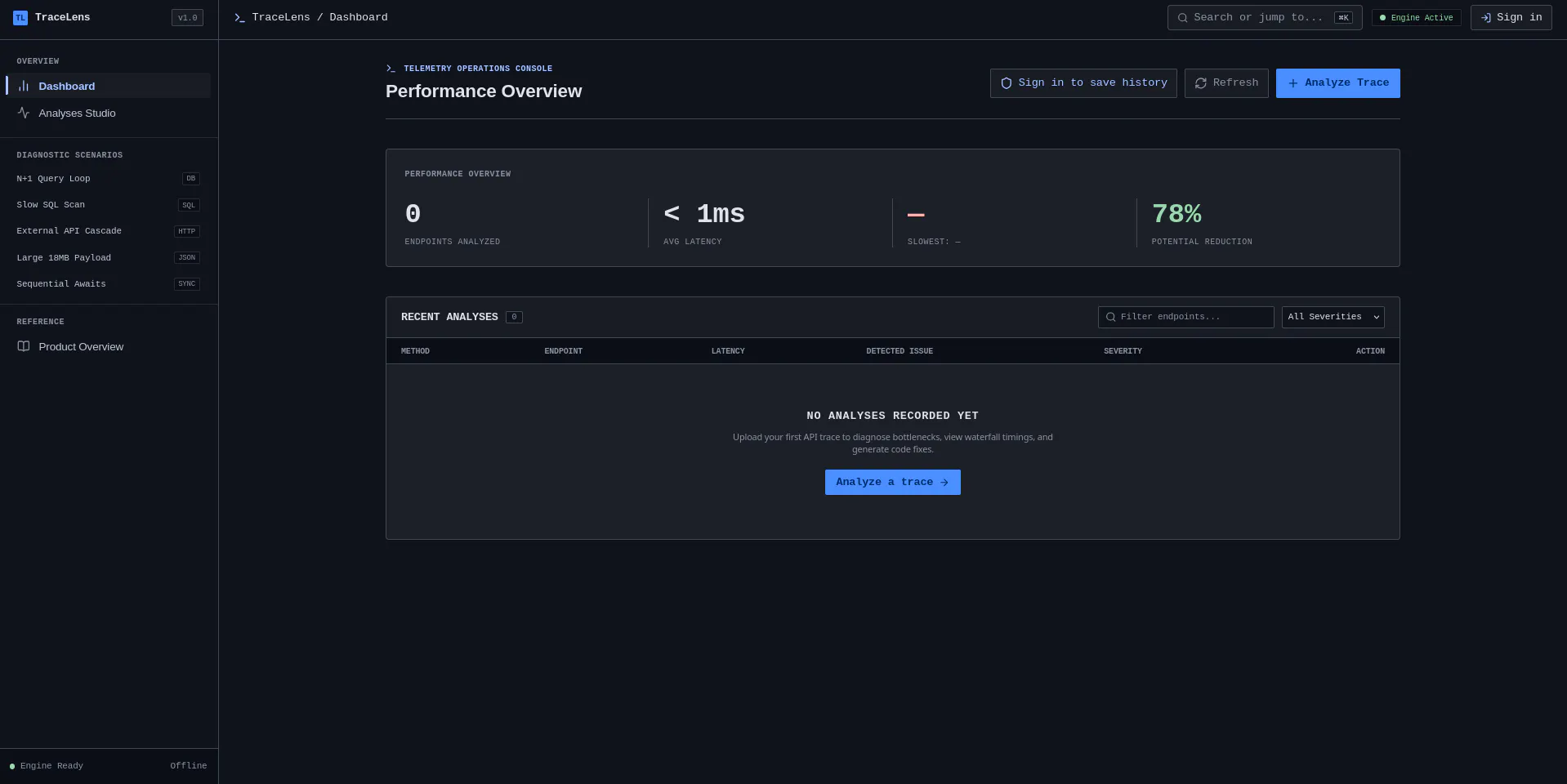Click the Analyze a trace button
The width and height of the screenshot is (1567, 784).
(893, 483)
